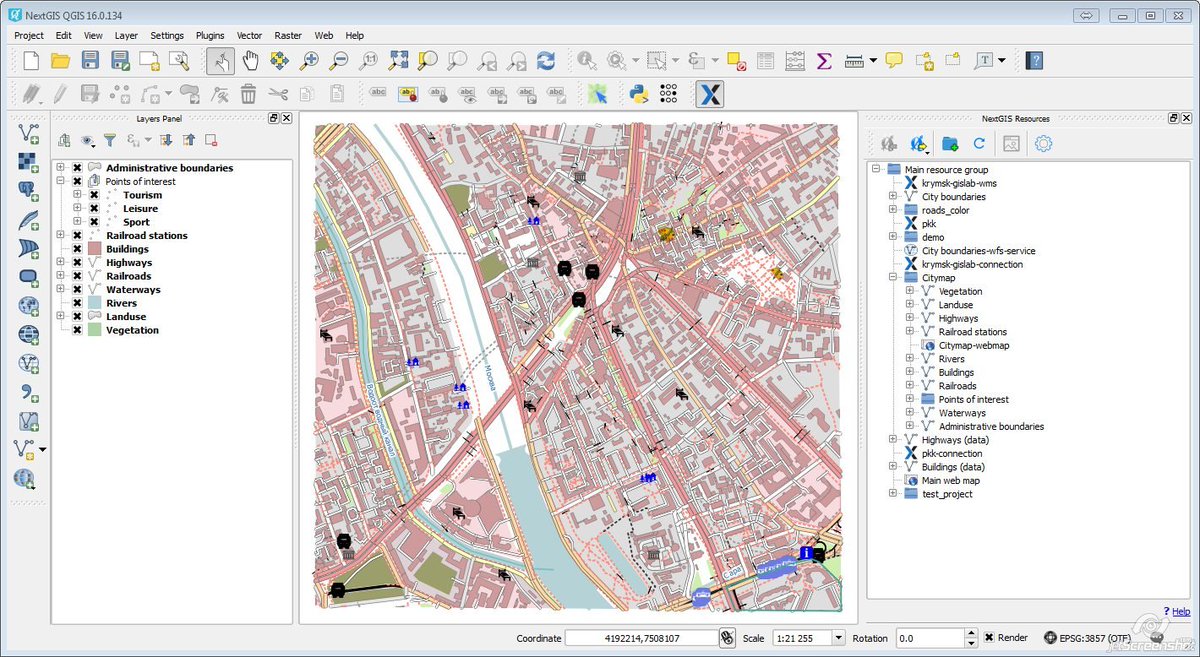Refresh the map canvas
1200x657 pixels.
pyautogui.click(x=544, y=60)
